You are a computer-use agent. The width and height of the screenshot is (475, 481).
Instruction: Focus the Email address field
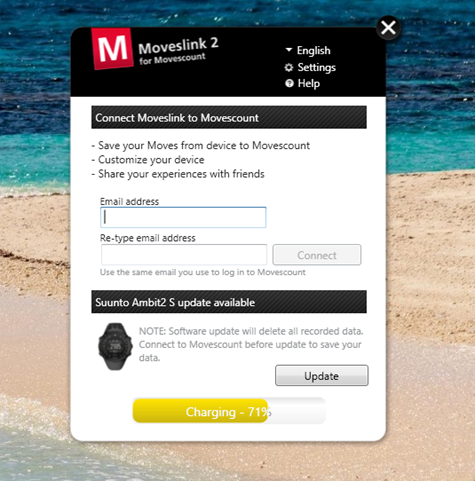(183, 217)
